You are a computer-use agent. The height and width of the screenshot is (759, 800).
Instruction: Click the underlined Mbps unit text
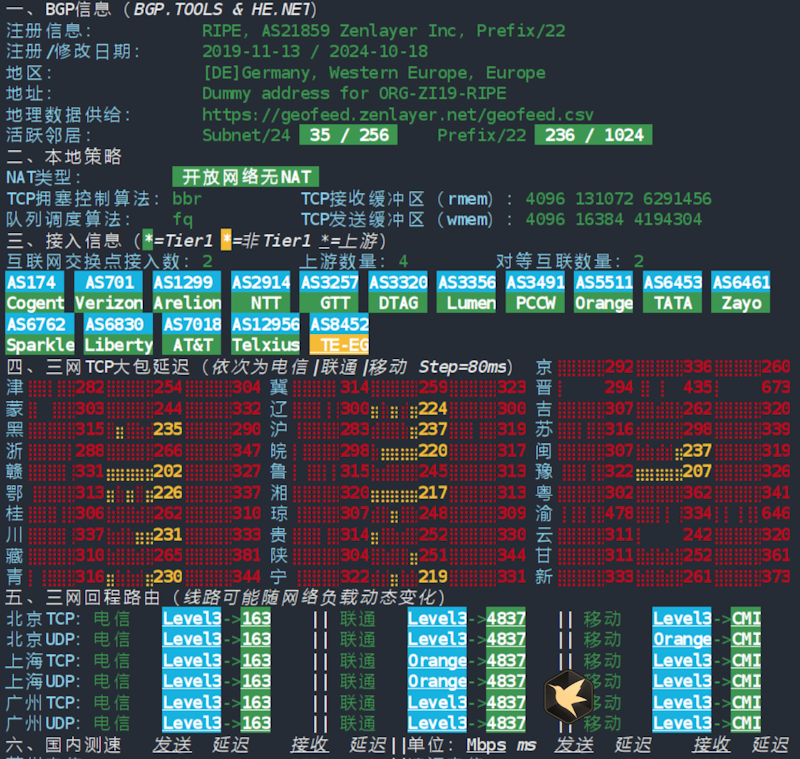(x=487, y=746)
